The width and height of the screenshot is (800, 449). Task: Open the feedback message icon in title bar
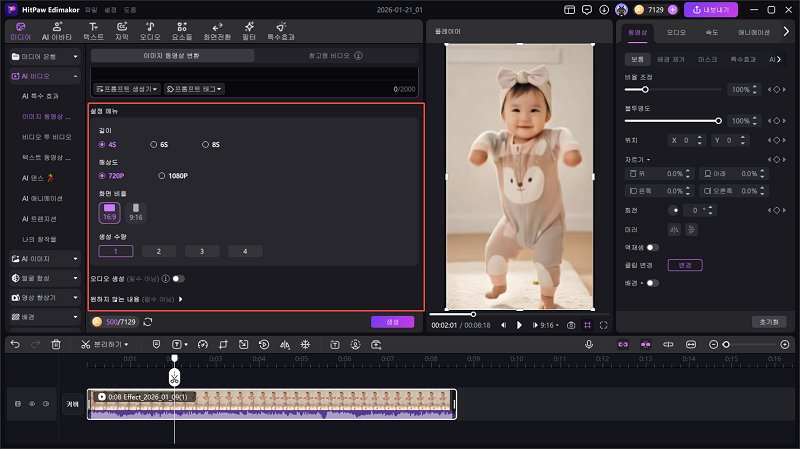tap(587, 10)
